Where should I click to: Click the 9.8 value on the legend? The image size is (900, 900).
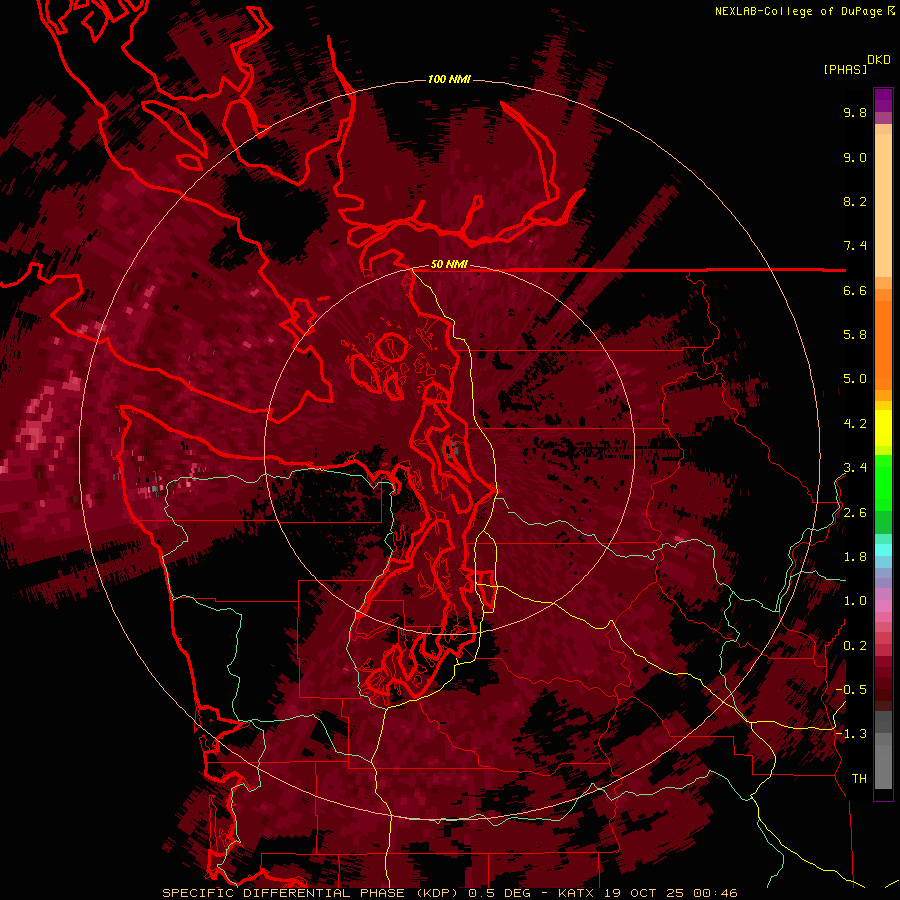point(855,112)
